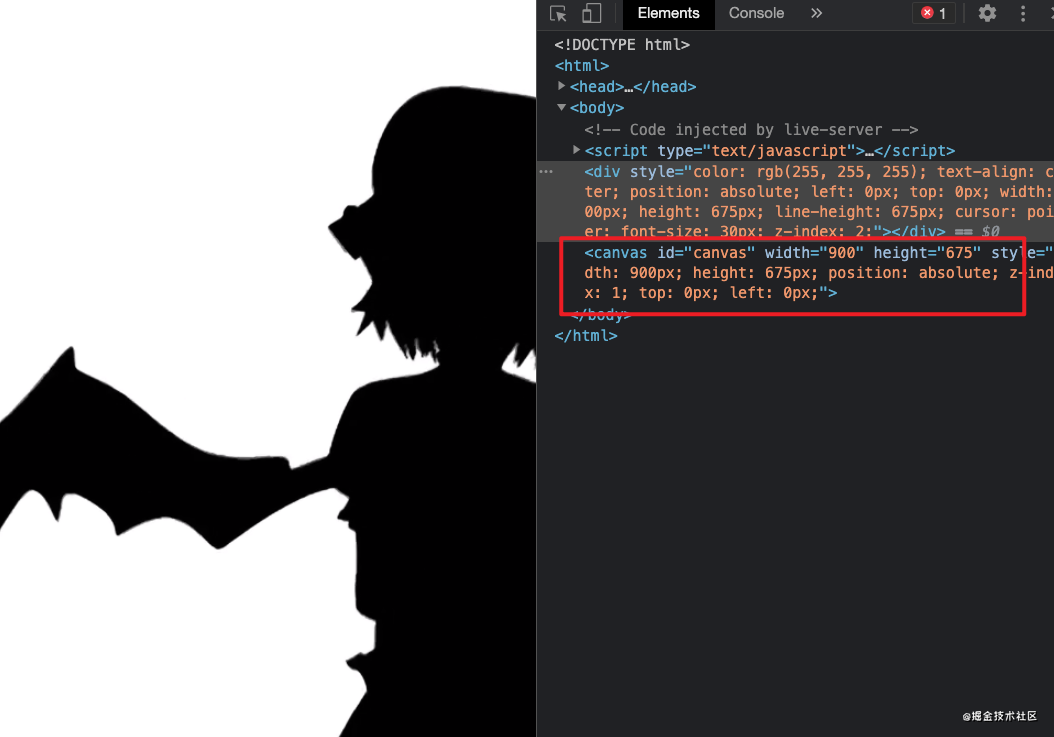Collapse the body element node
The image size is (1054, 737).
pos(561,107)
